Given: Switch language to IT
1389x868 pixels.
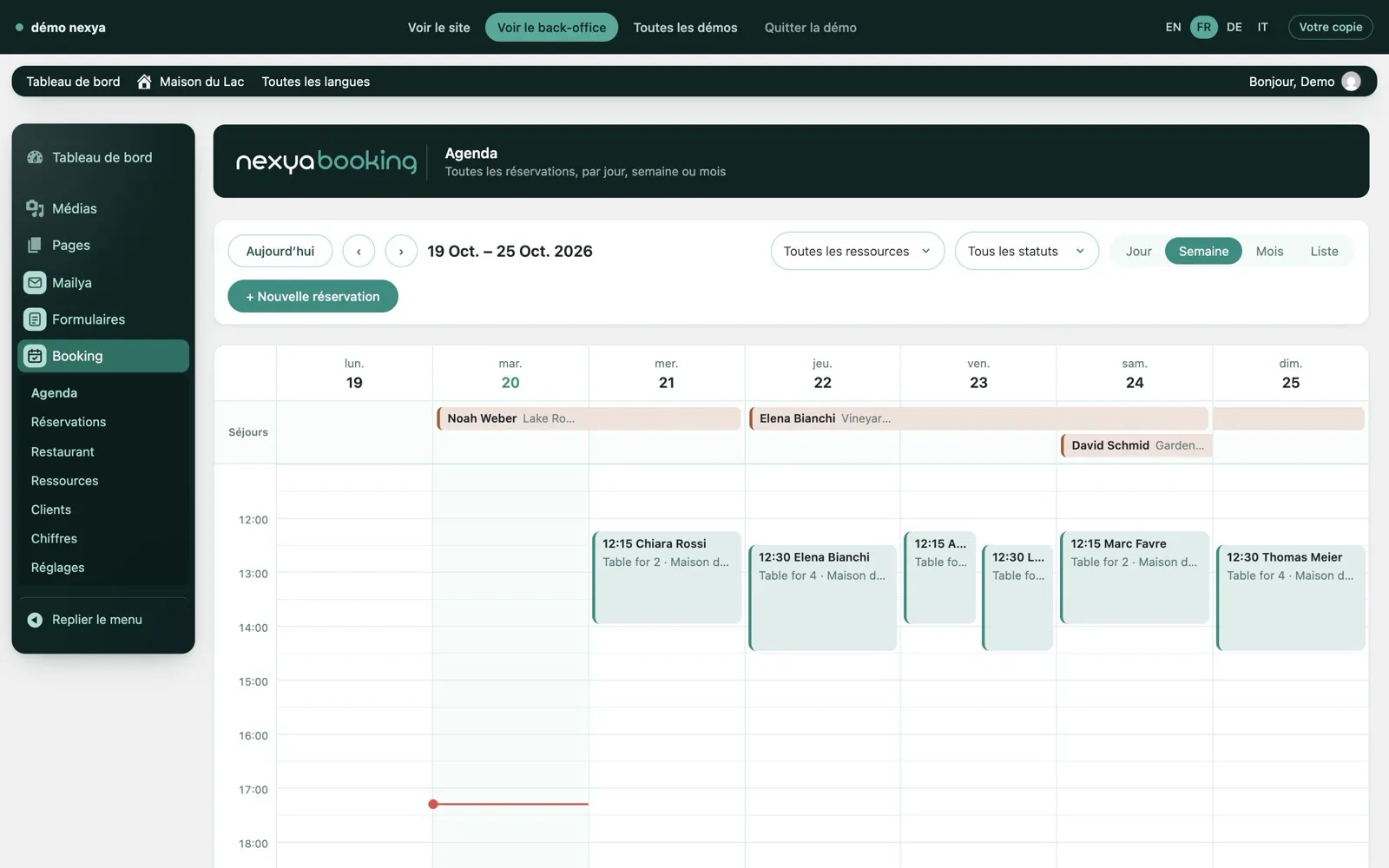Looking at the screenshot, I should [x=1262, y=27].
